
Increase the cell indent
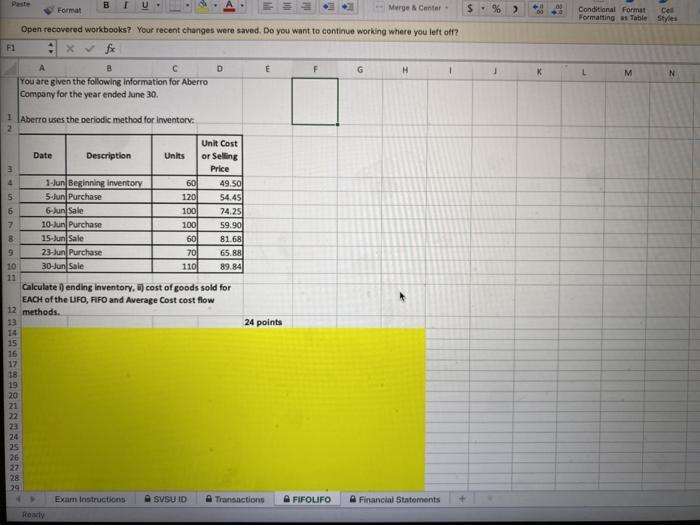348,7
